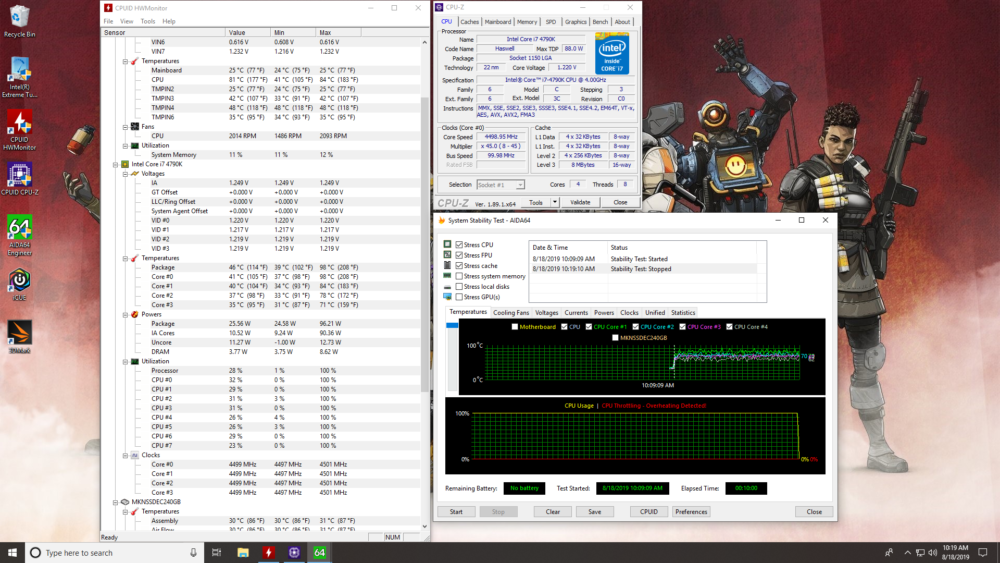This screenshot has width=1000, height=563.
Task: Enable Motherboard graph checkbox
Action: pyautogui.click(x=515, y=326)
